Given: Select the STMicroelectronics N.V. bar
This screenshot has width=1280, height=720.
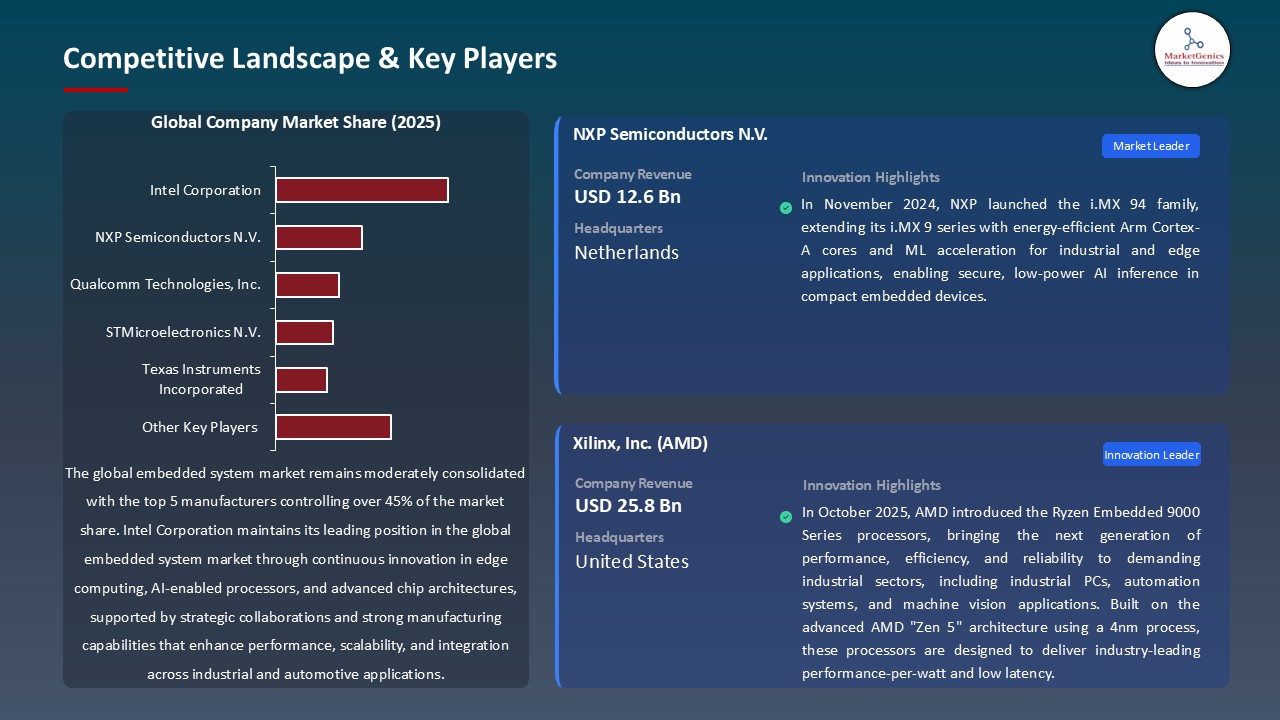Looking at the screenshot, I should click(304, 332).
